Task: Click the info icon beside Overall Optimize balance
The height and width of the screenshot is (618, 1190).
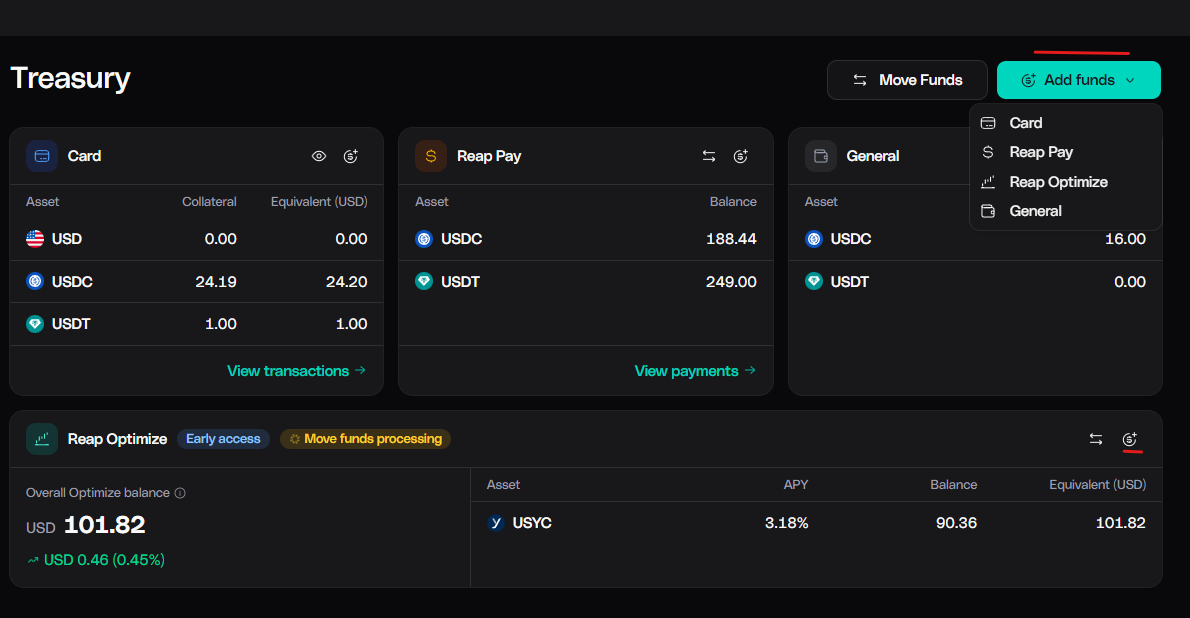Action: [180, 493]
